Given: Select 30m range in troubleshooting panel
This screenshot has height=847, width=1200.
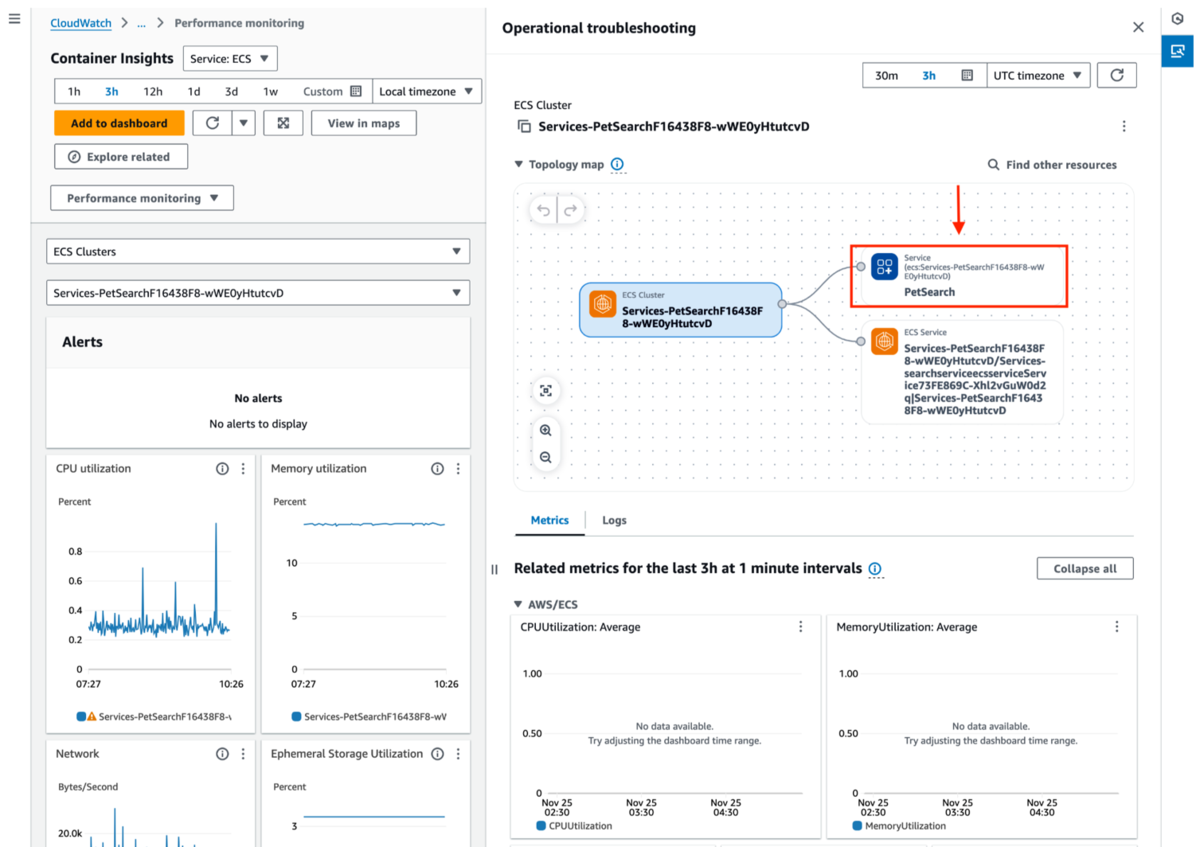Looking at the screenshot, I should [886, 75].
